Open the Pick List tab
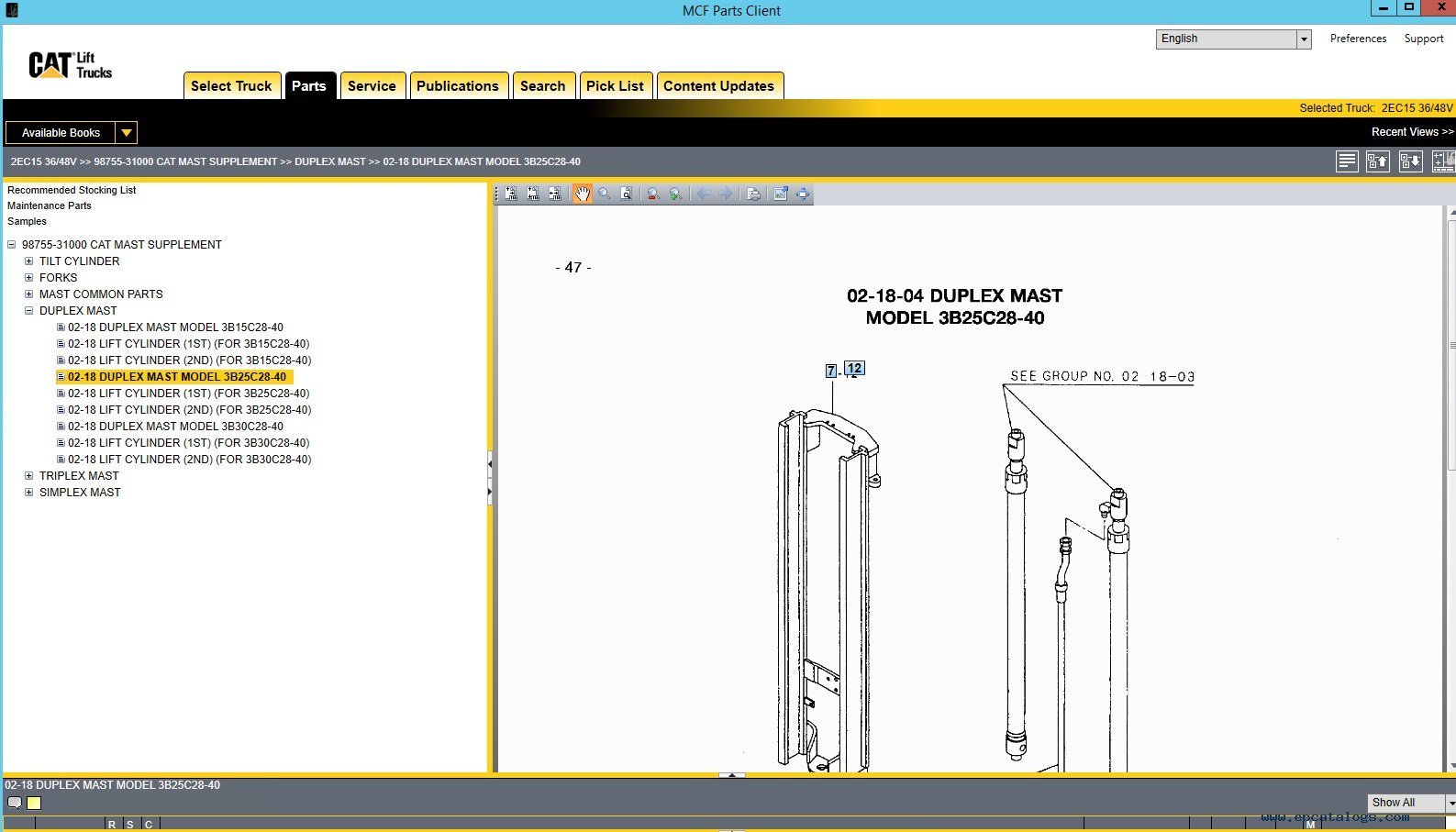The image size is (1456, 832). pyautogui.click(x=615, y=85)
